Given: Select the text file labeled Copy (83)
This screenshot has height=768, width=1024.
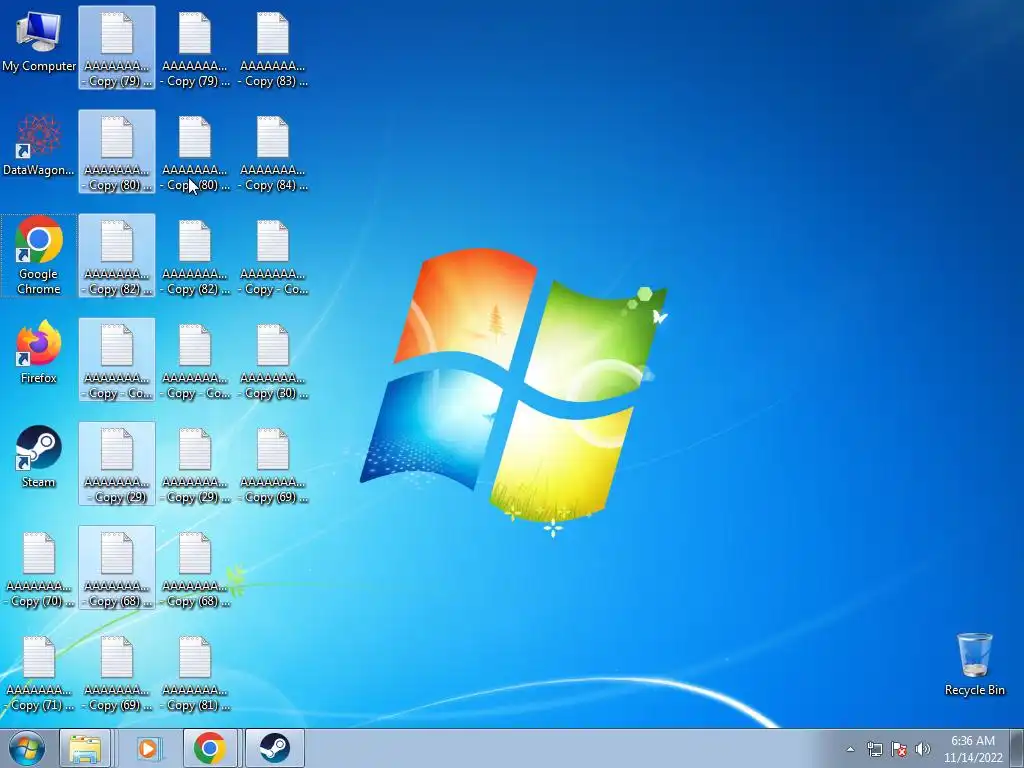Looking at the screenshot, I should tap(273, 50).
